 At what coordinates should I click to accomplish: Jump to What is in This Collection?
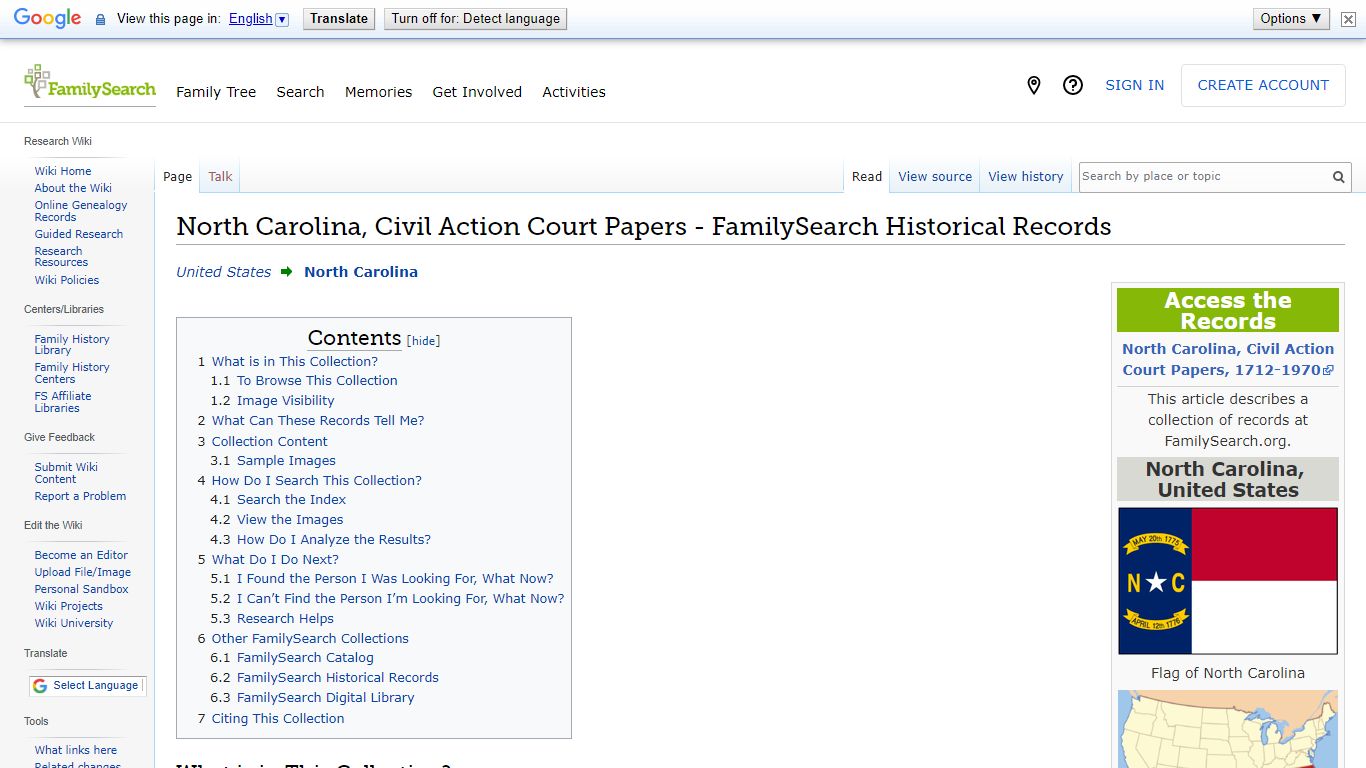coord(295,362)
